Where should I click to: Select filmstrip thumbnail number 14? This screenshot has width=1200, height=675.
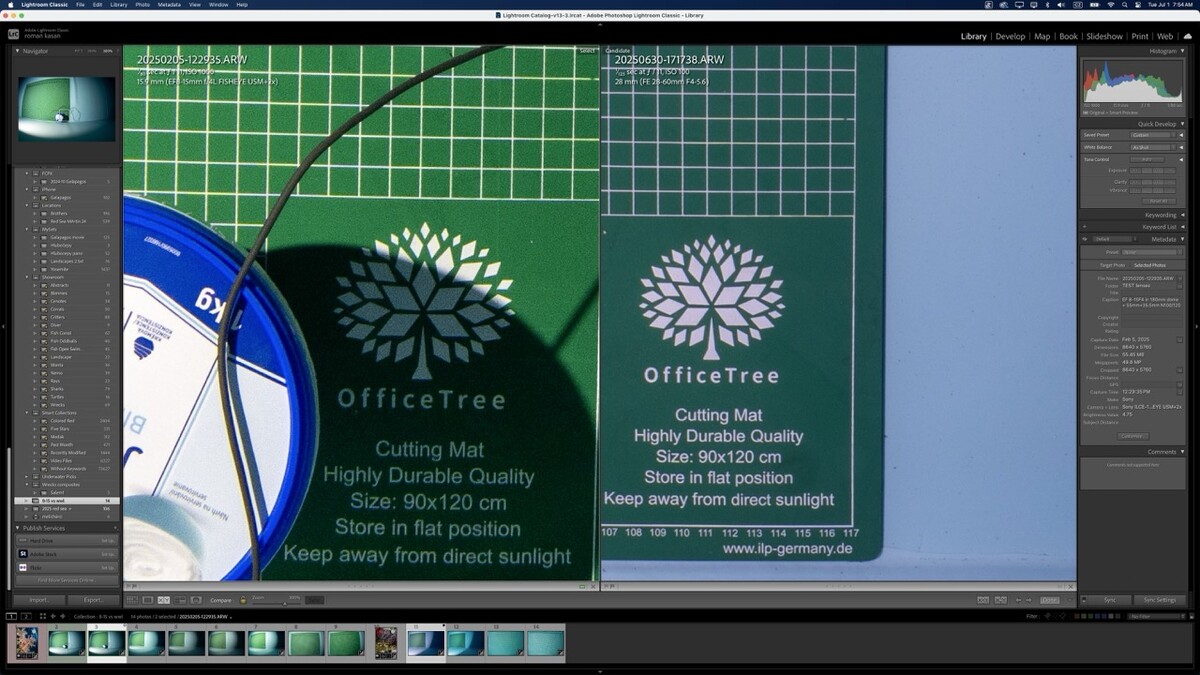point(546,643)
